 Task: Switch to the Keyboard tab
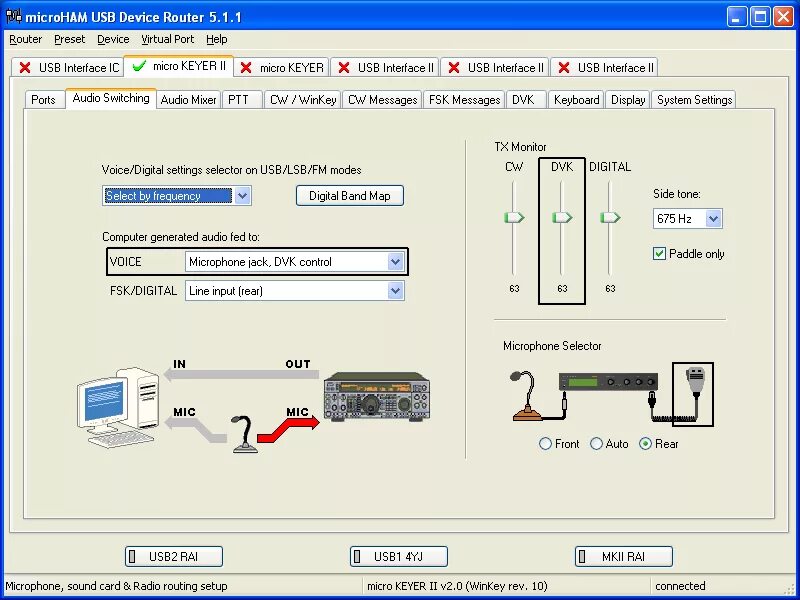click(x=577, y=99)
